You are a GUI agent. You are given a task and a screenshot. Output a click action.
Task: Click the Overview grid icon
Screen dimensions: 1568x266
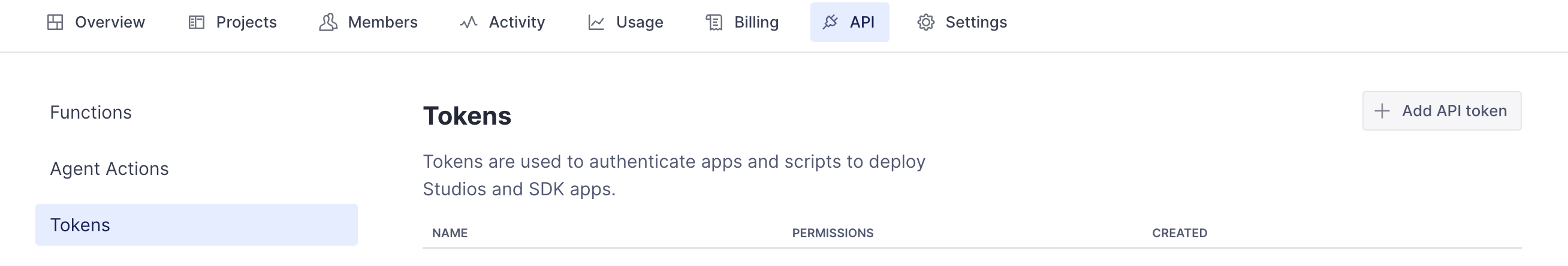[x=55, y=23]
